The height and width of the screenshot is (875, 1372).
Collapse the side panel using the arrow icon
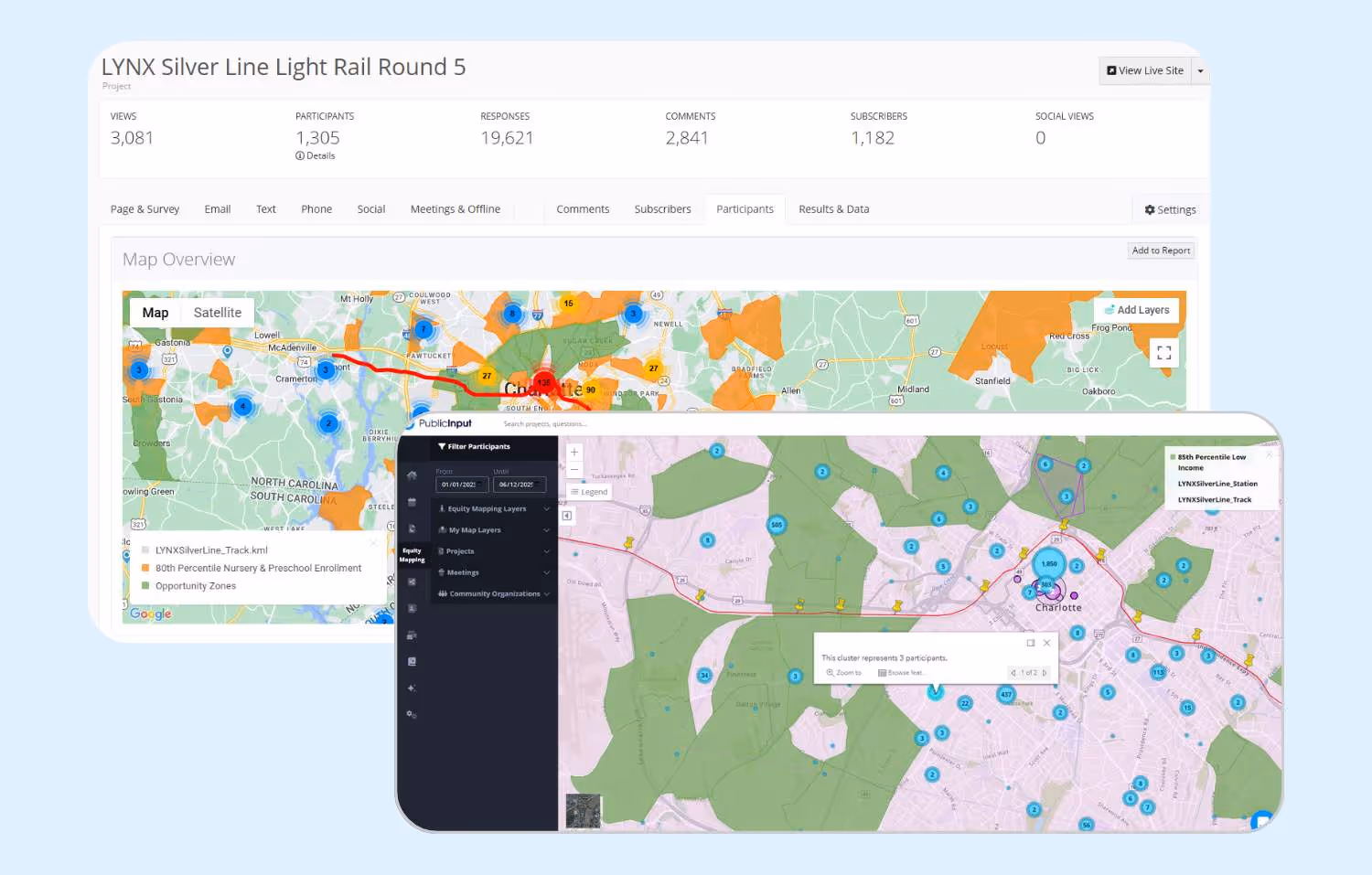point(567,516)
